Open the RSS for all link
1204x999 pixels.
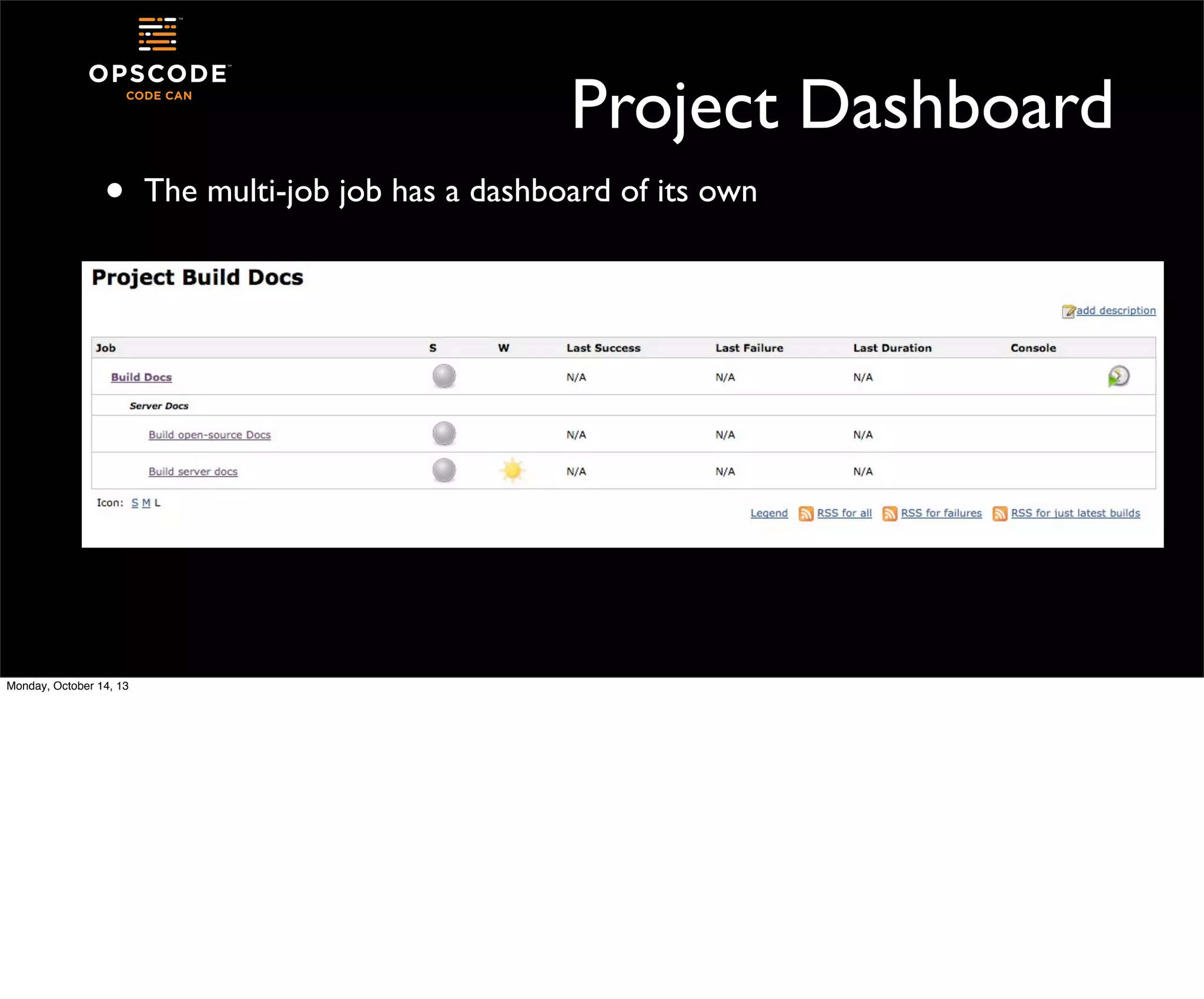(844, 513)
